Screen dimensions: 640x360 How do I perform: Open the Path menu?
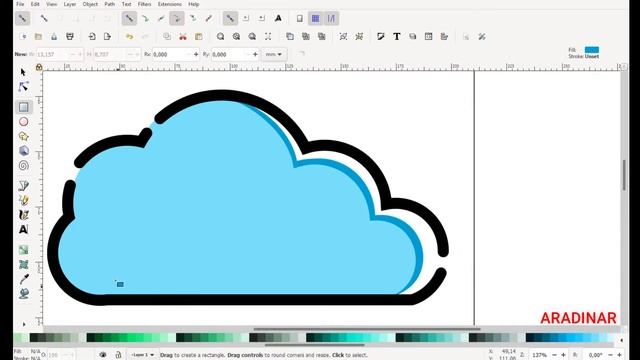[109, 4]
